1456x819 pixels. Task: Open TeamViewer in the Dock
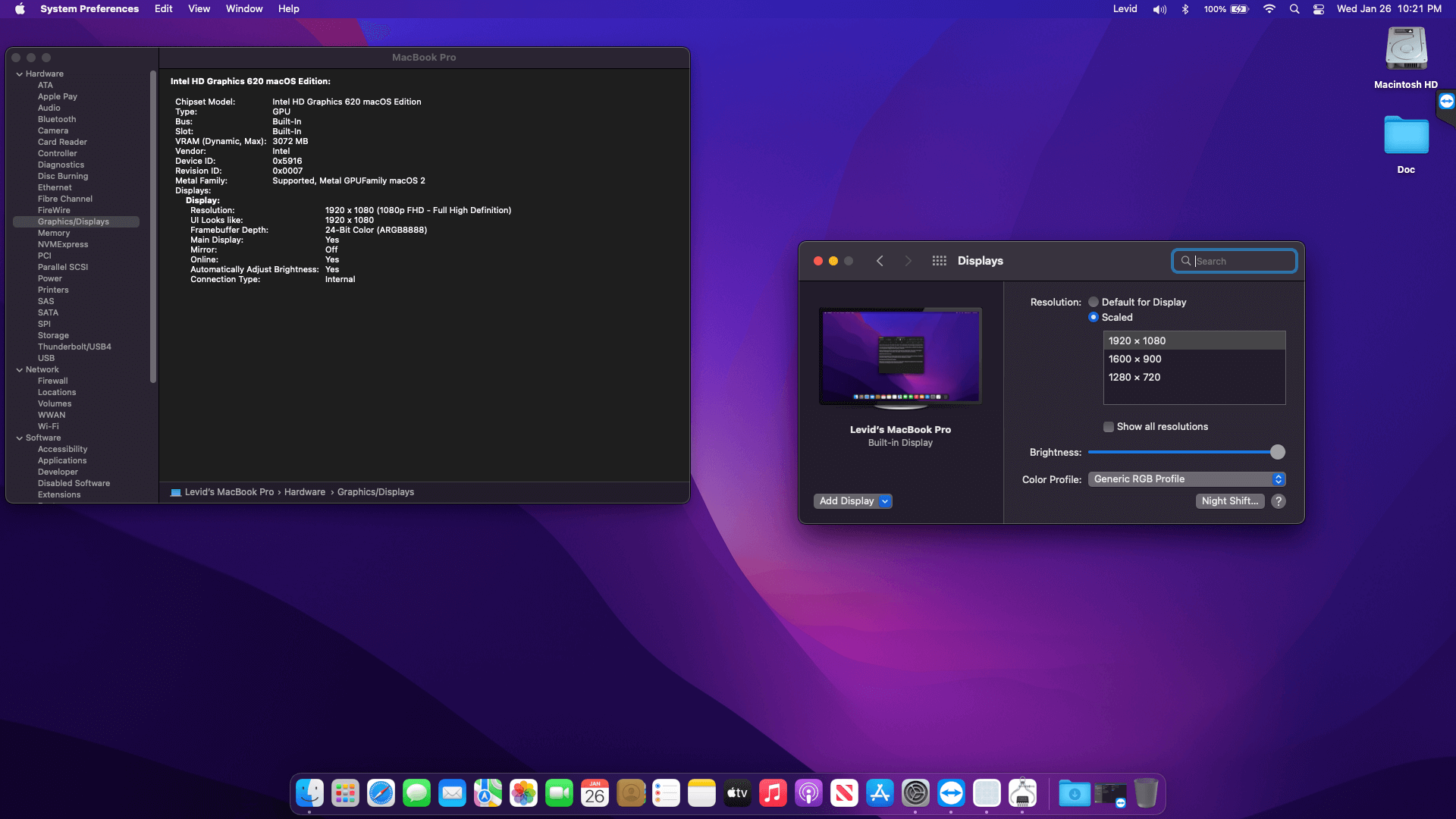click(951, 793)
